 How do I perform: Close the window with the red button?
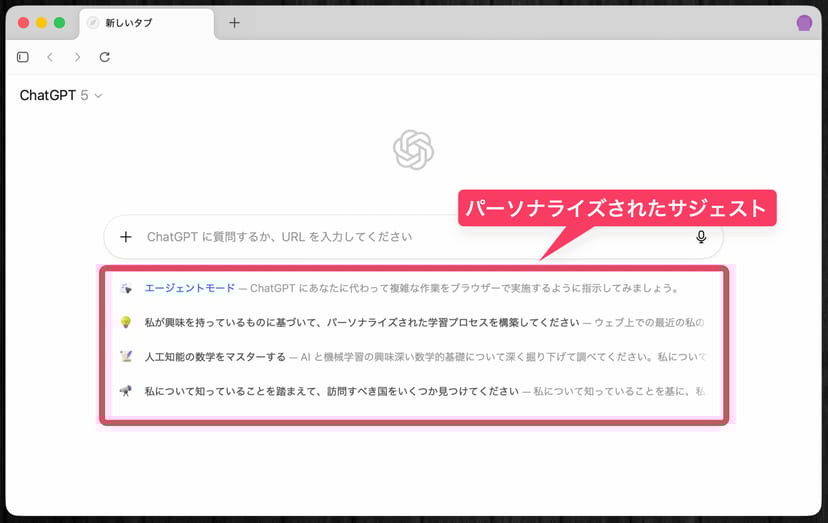(24, 22)
